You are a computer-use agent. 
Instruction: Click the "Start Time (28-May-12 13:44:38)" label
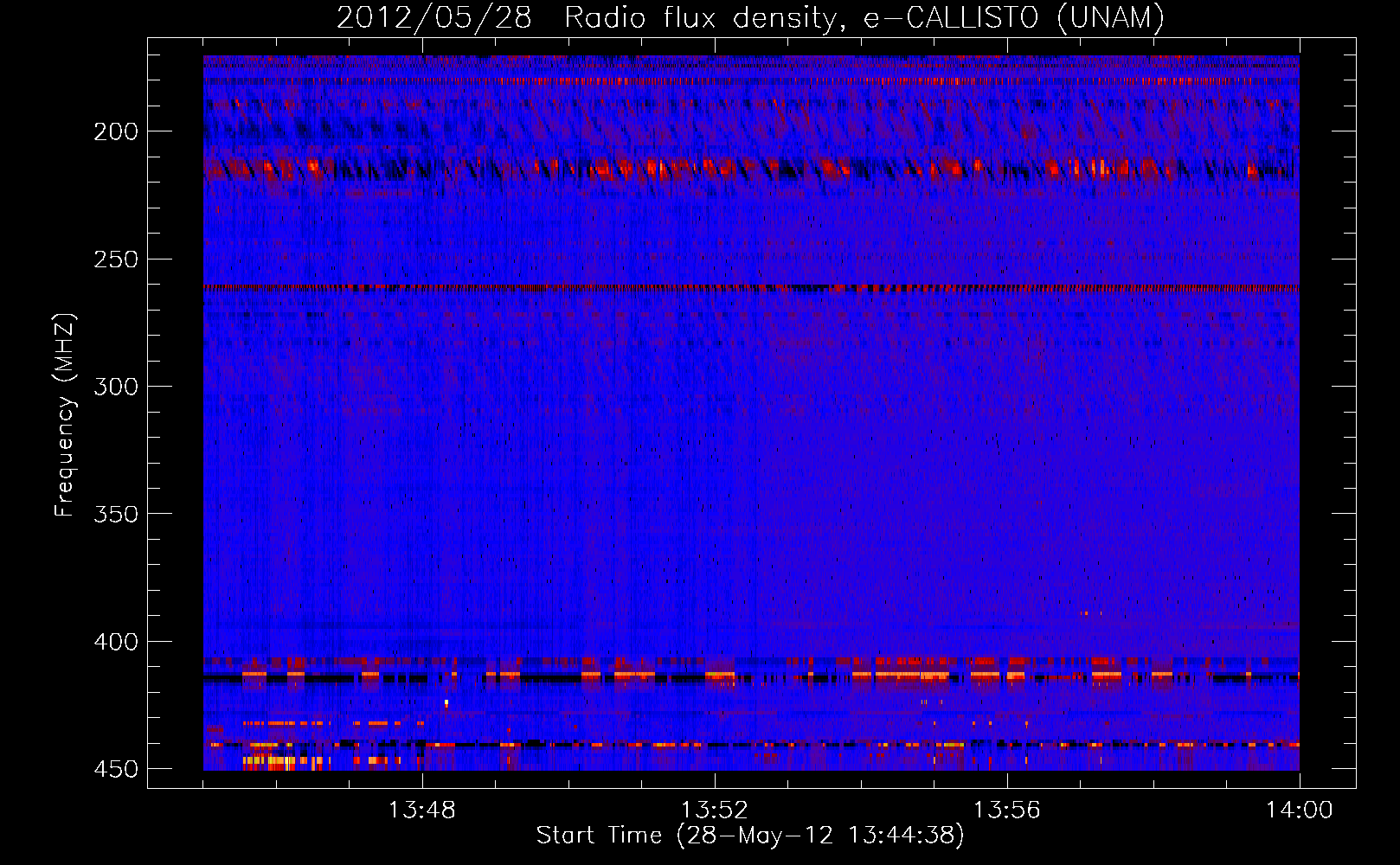point(750,836)
